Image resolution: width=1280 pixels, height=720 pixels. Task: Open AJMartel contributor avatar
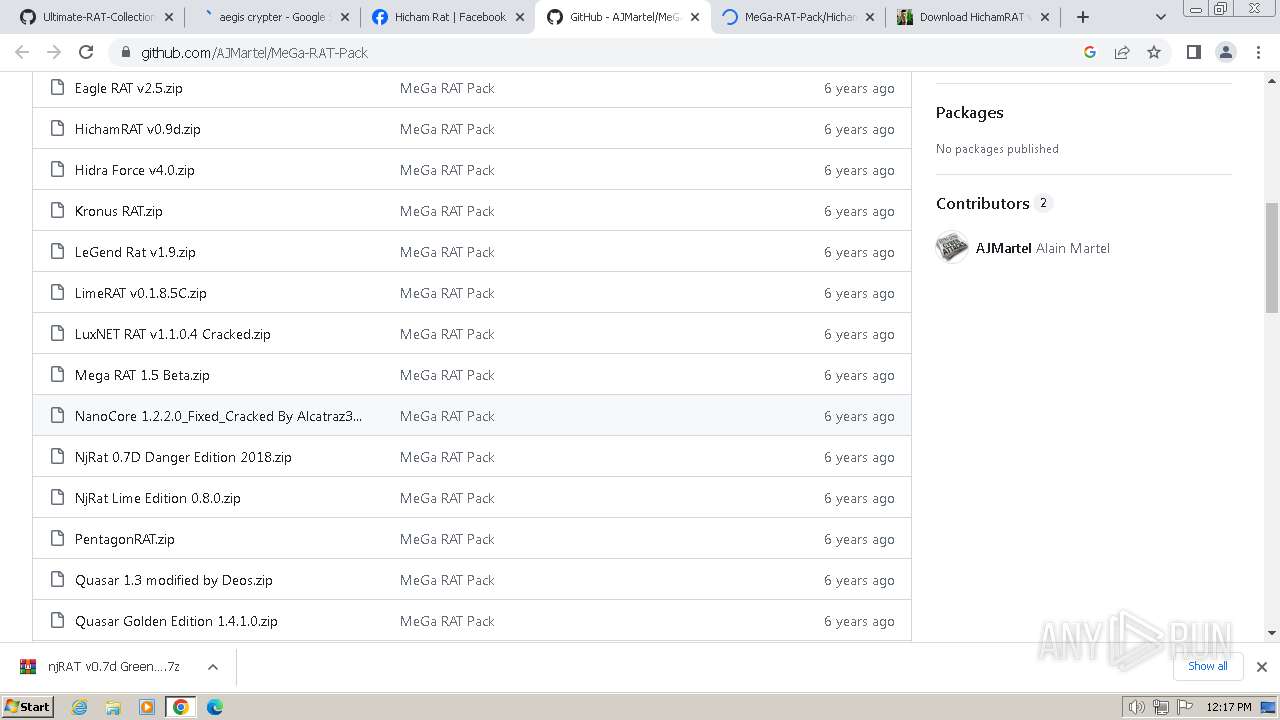pyautogui.click(x=952, y=247)
